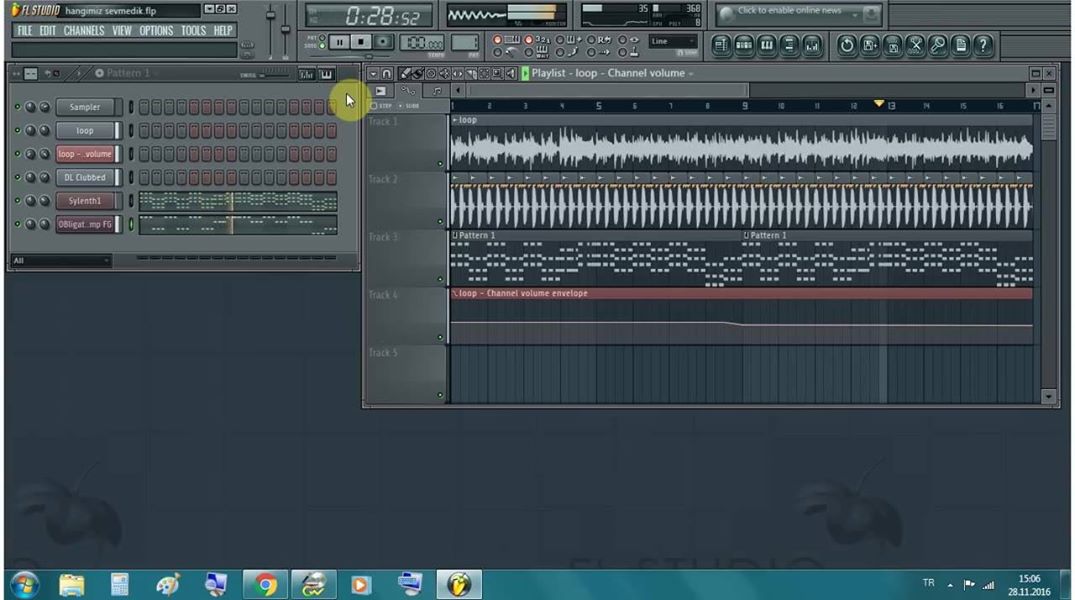Mute the DL Clubbed channel
Viewport: 1075px width, 600px height.
(17, 177)
